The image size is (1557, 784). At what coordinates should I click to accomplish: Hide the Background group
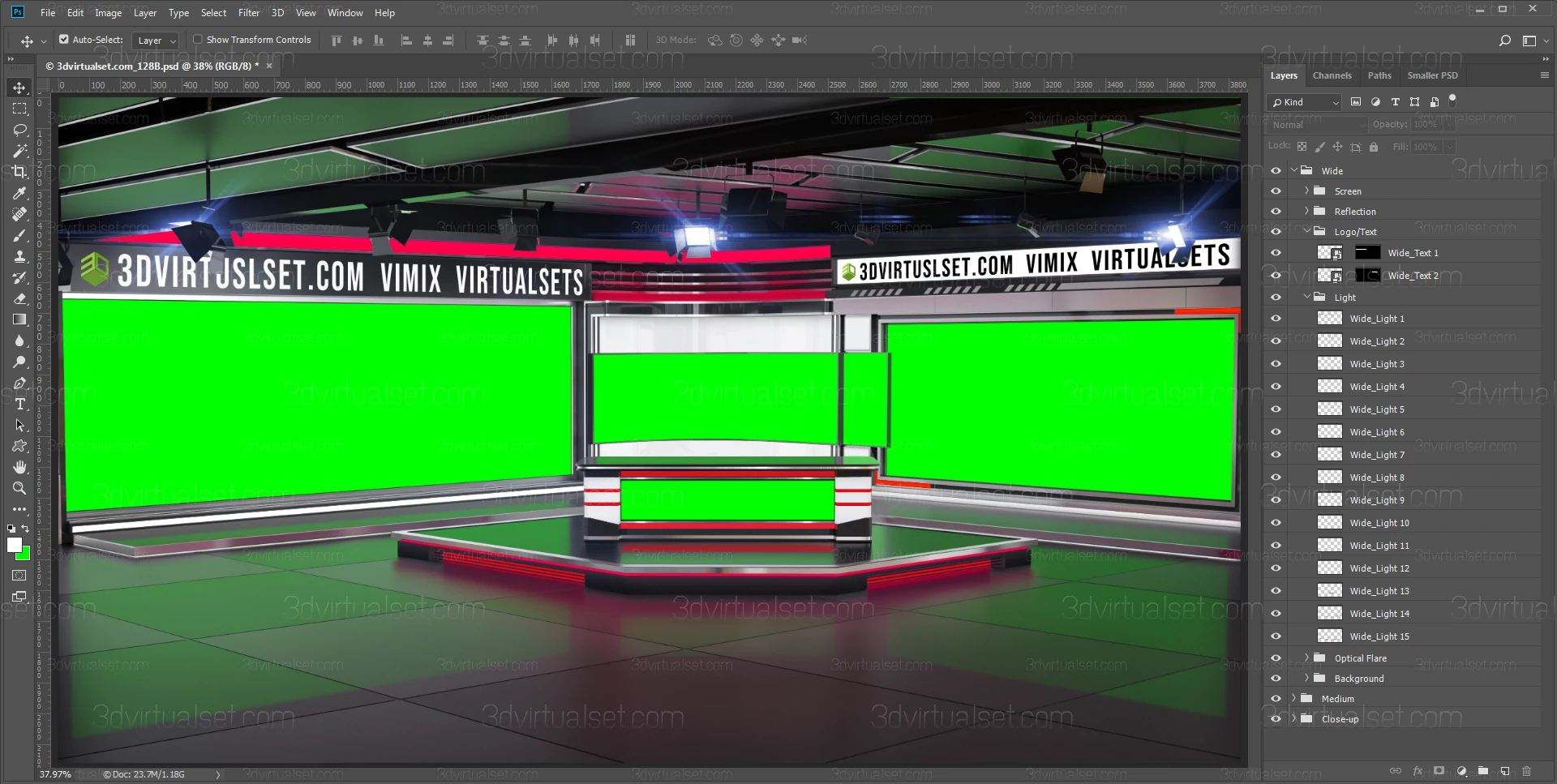[1276, 679]
